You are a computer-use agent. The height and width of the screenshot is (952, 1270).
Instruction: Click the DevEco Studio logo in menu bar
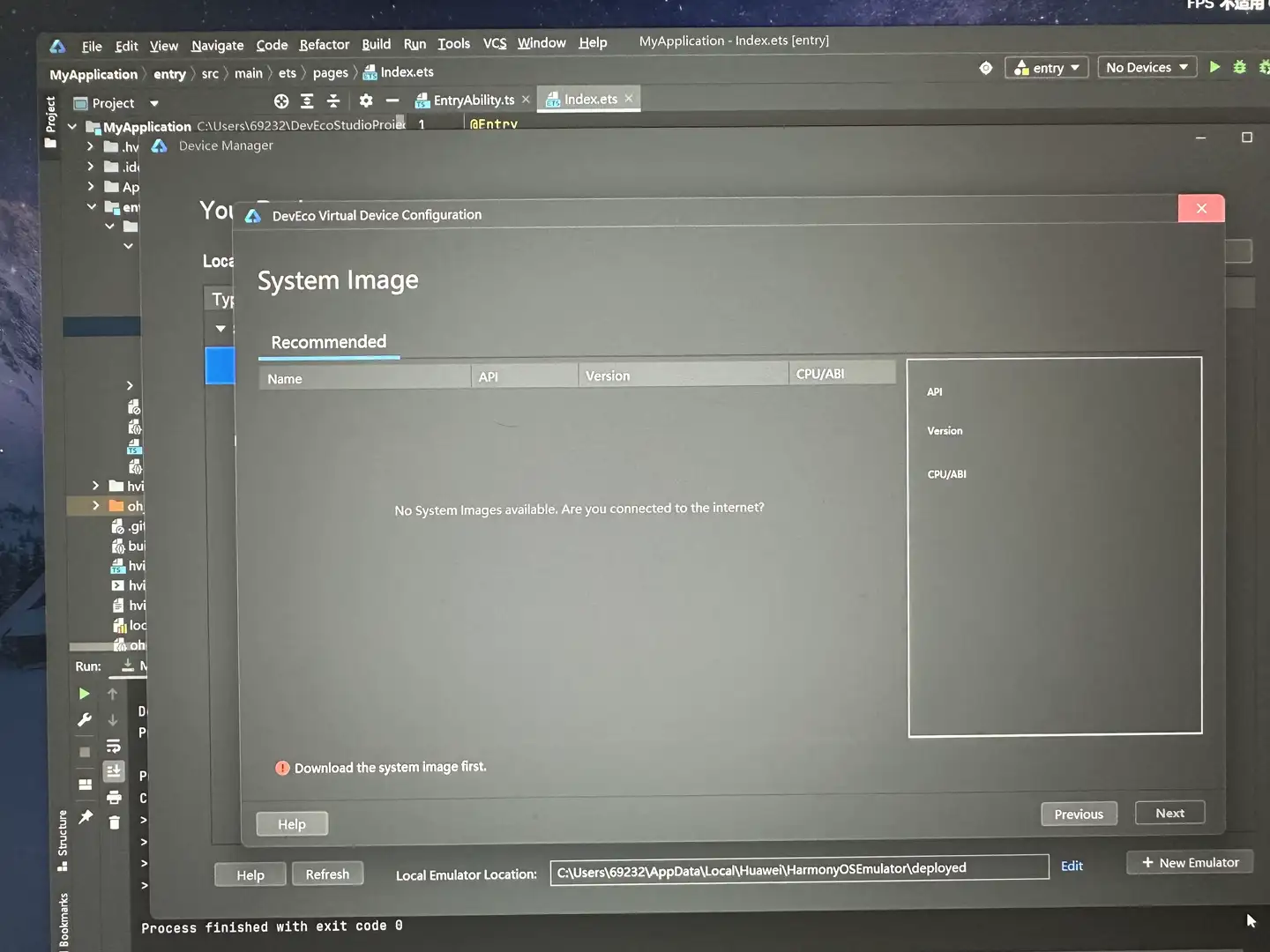tap(58, 47)
